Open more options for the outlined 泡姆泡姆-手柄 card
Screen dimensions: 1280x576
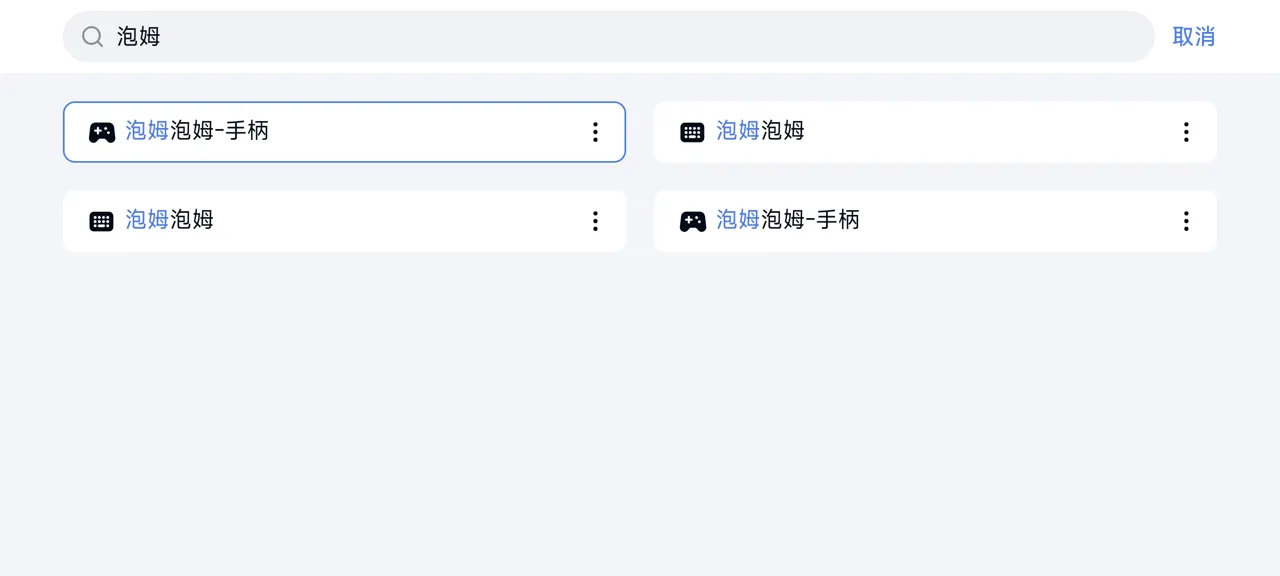(x=595, y=132)
